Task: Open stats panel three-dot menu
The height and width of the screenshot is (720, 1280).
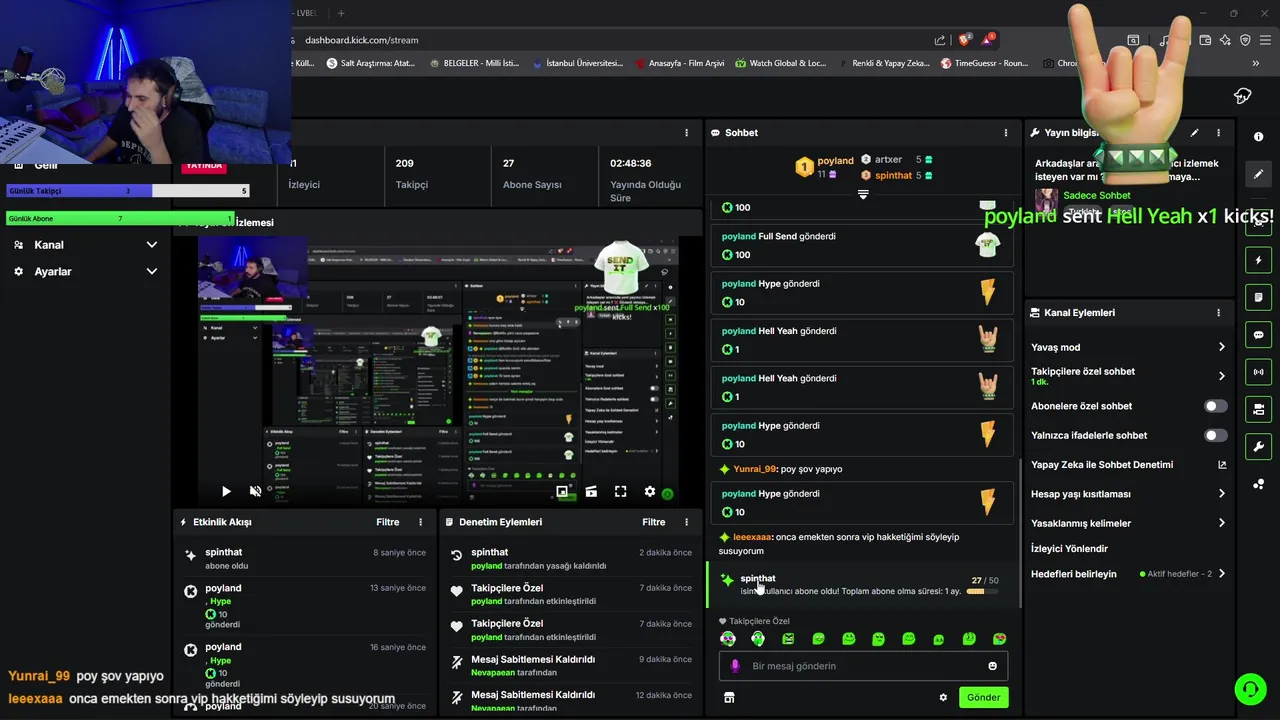Action: (x=686, y=132)
